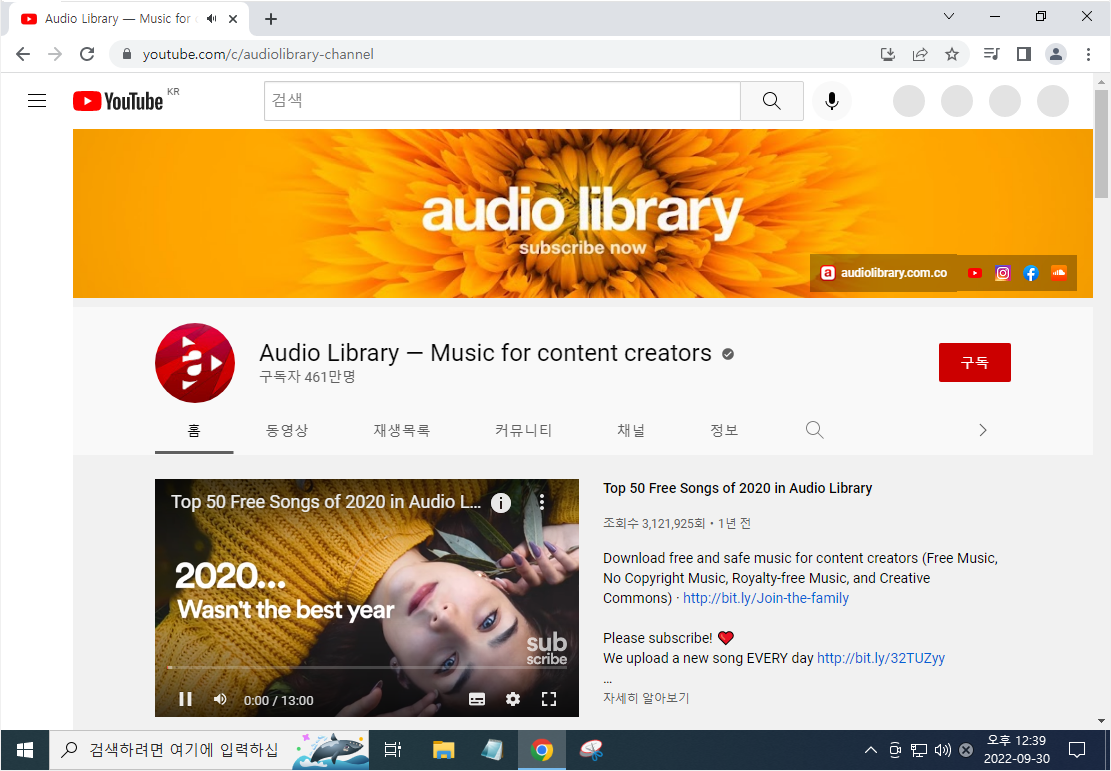Viewport: 1111px width, 771px height.
Task: Toggle subtitles on the video player
Action: click(477, 699)
